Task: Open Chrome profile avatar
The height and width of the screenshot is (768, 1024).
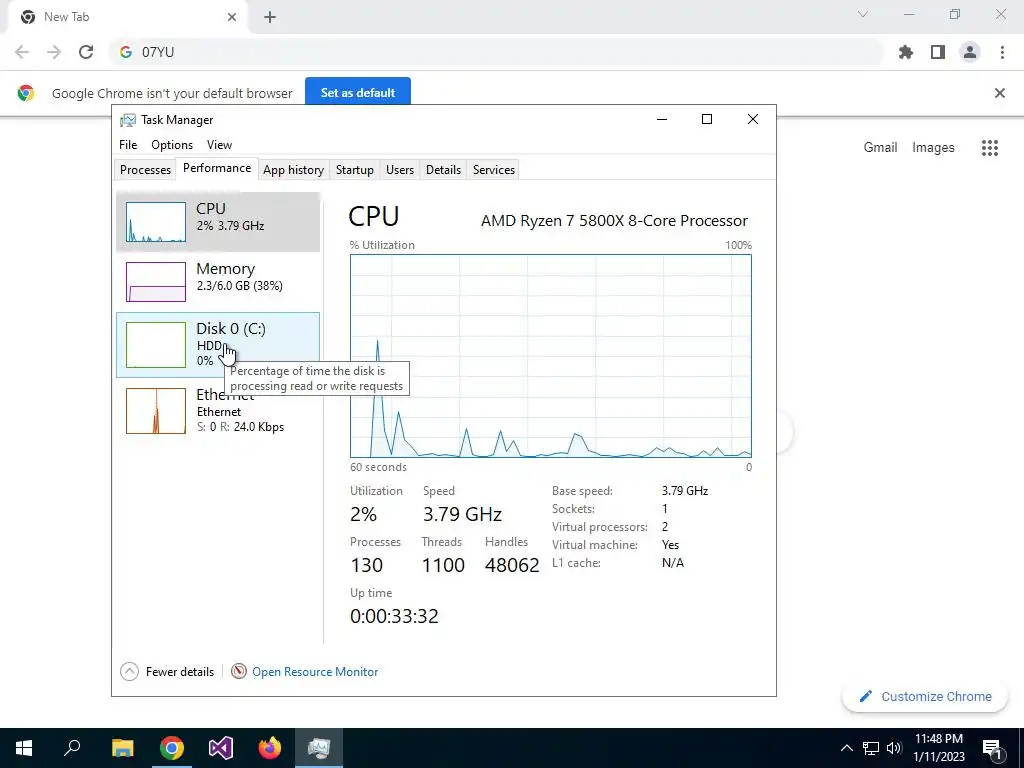Action: [970, 52]
